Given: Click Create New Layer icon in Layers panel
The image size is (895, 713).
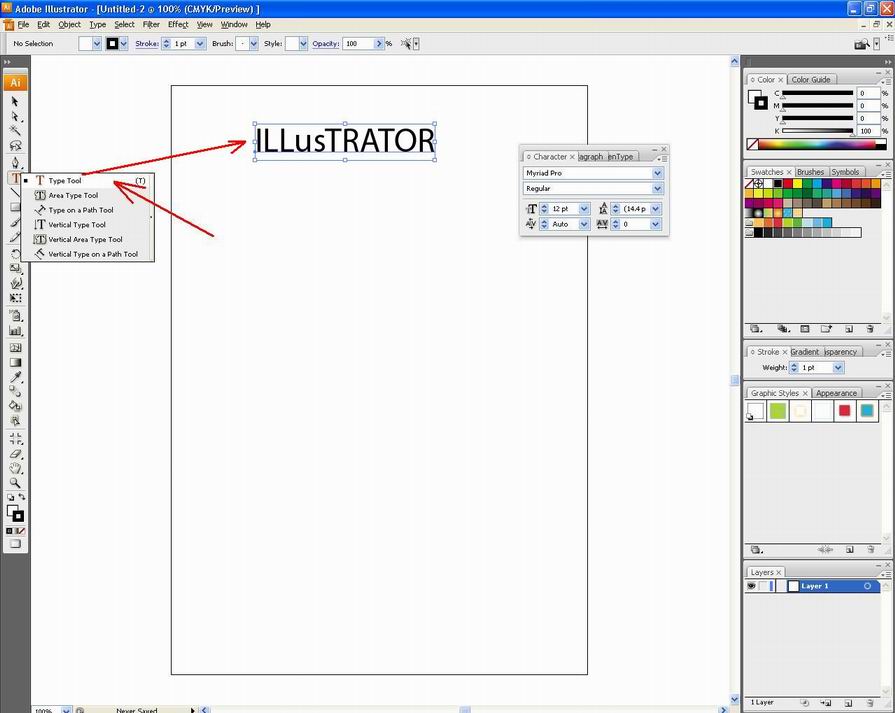Looking at the screenshot, I should [x=848, y=703].
